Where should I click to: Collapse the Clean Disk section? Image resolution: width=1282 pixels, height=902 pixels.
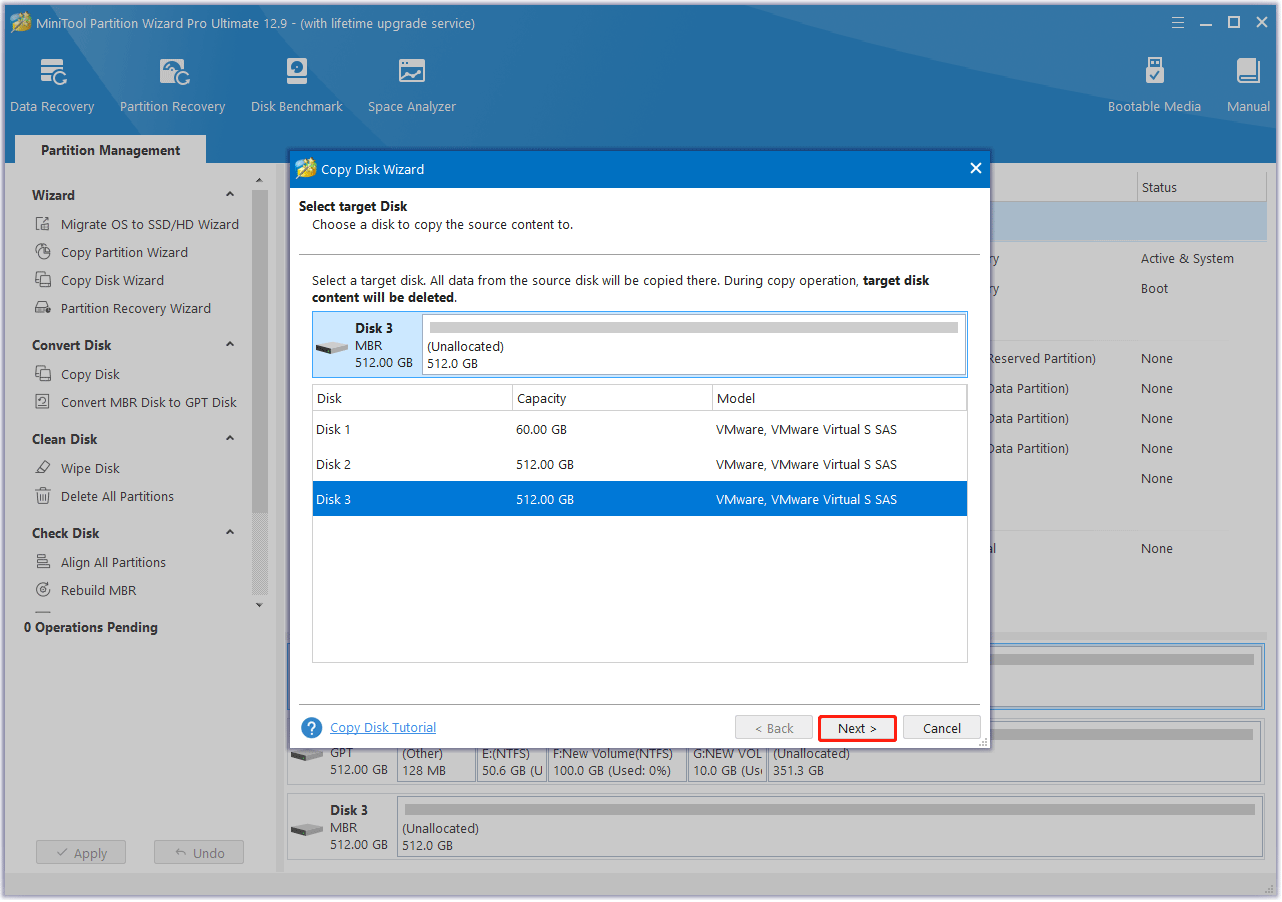tap(230, 439)
